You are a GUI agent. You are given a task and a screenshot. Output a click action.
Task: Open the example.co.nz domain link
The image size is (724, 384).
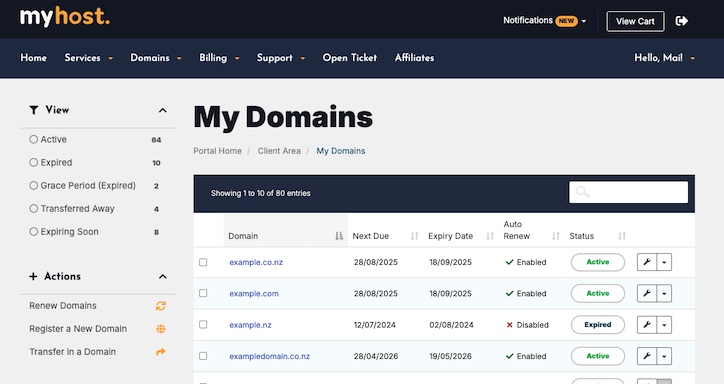[256, 262]
